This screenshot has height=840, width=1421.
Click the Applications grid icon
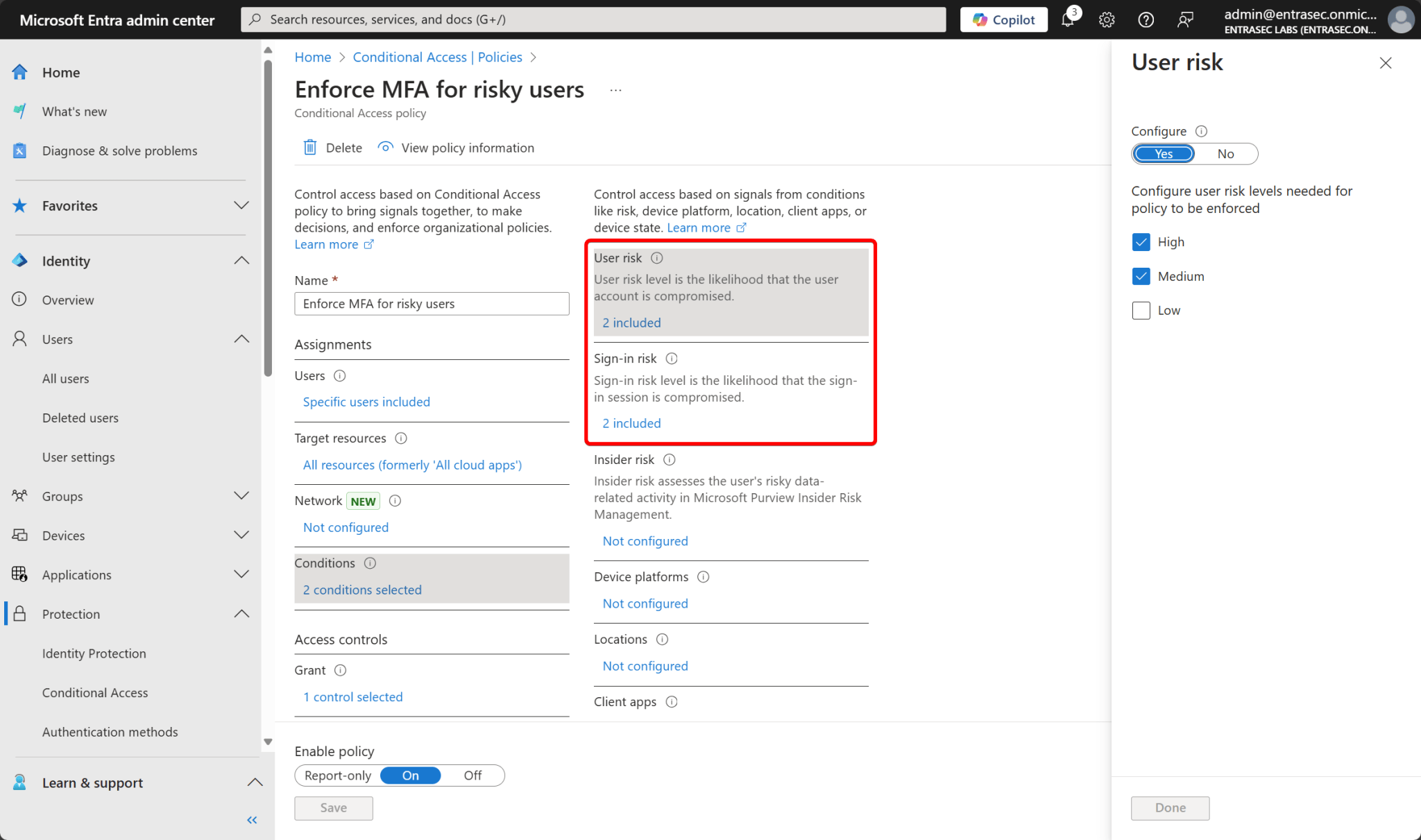[19, 574]
